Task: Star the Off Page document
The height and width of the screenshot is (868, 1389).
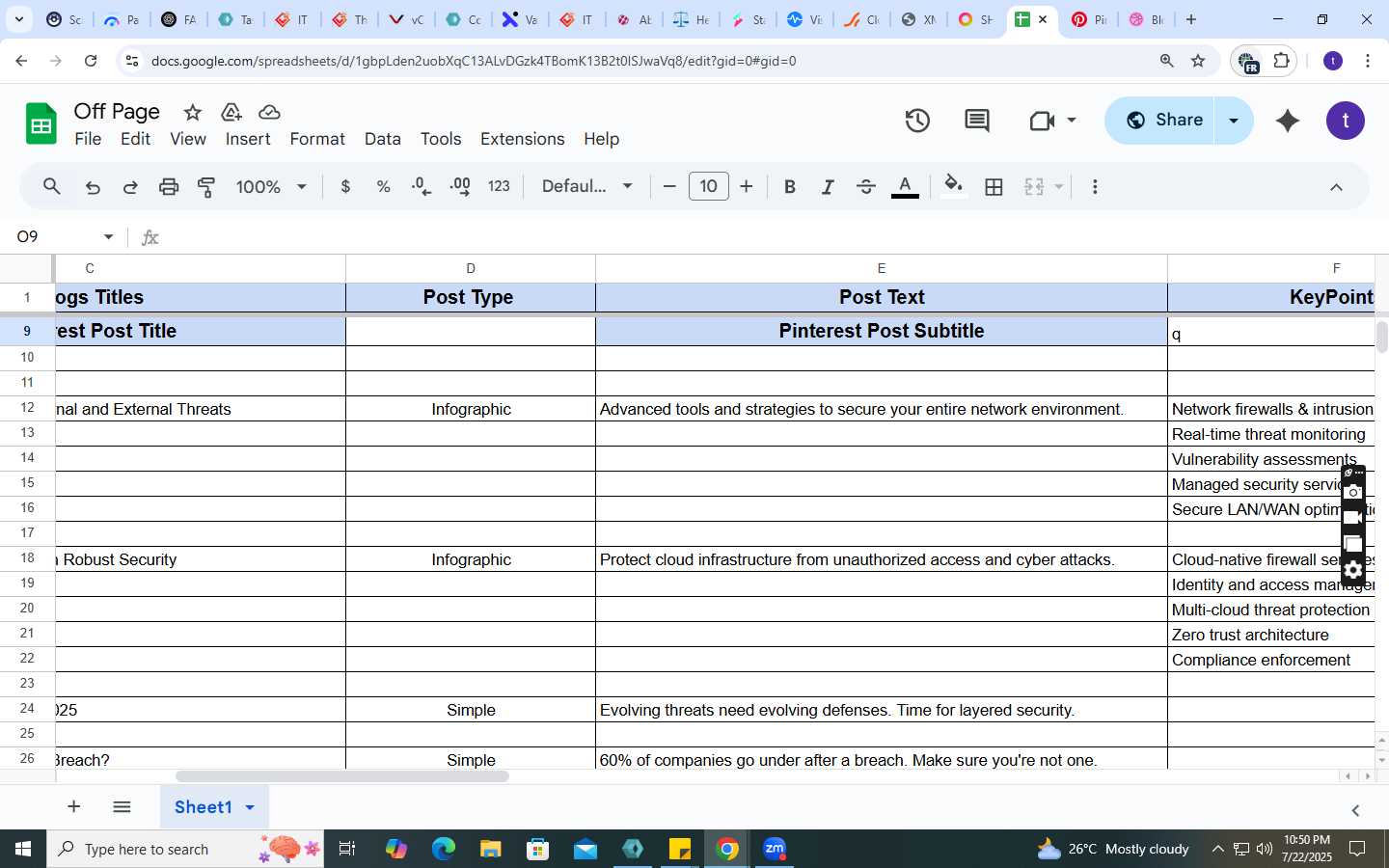Action: coord(193,113)
